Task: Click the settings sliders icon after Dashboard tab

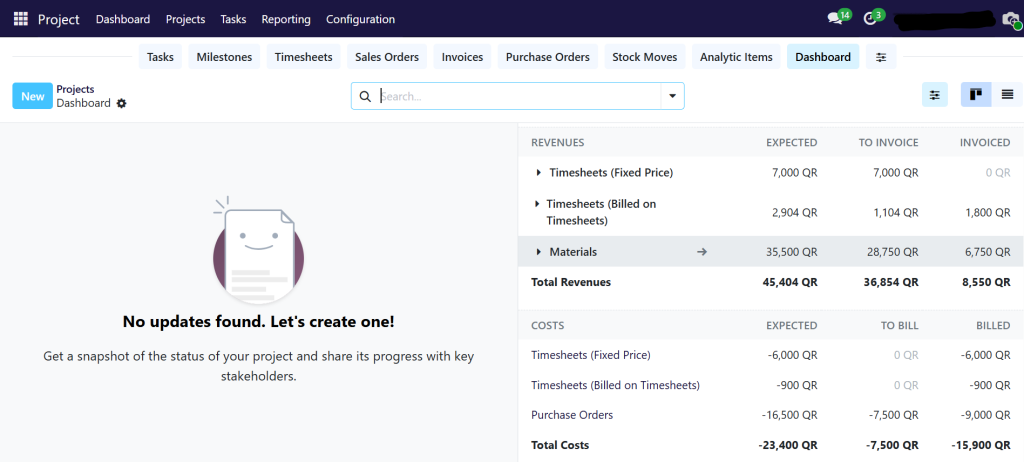Action: tap(881, 57)
